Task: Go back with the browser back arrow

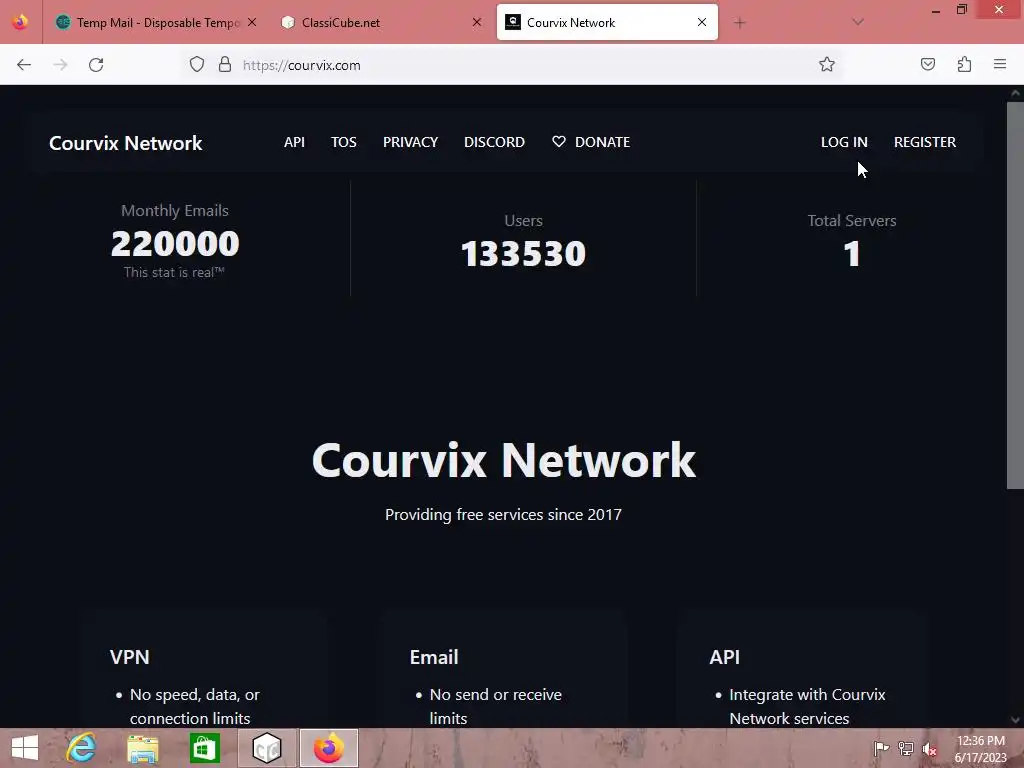Action: point(24,65)
